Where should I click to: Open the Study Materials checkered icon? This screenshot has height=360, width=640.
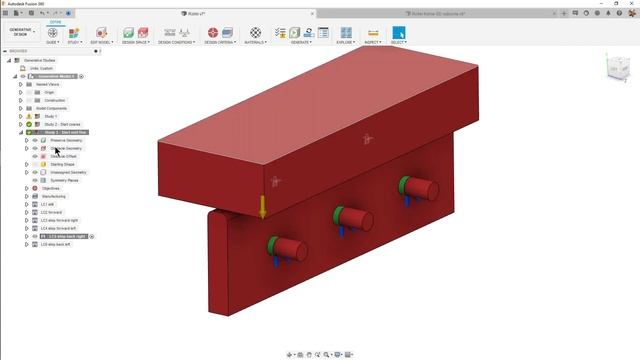pyautogui.click(x=256, y=33)
